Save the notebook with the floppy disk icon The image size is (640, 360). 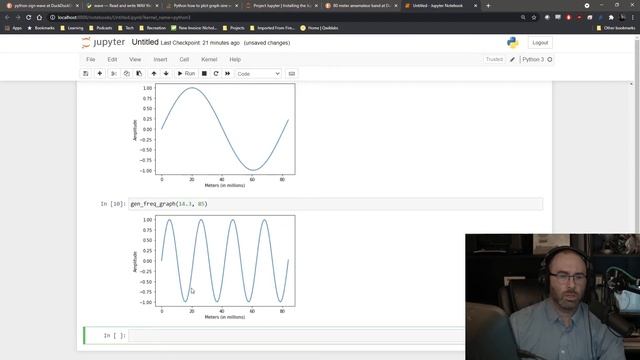pyautogui.click(x=86, y=73)
